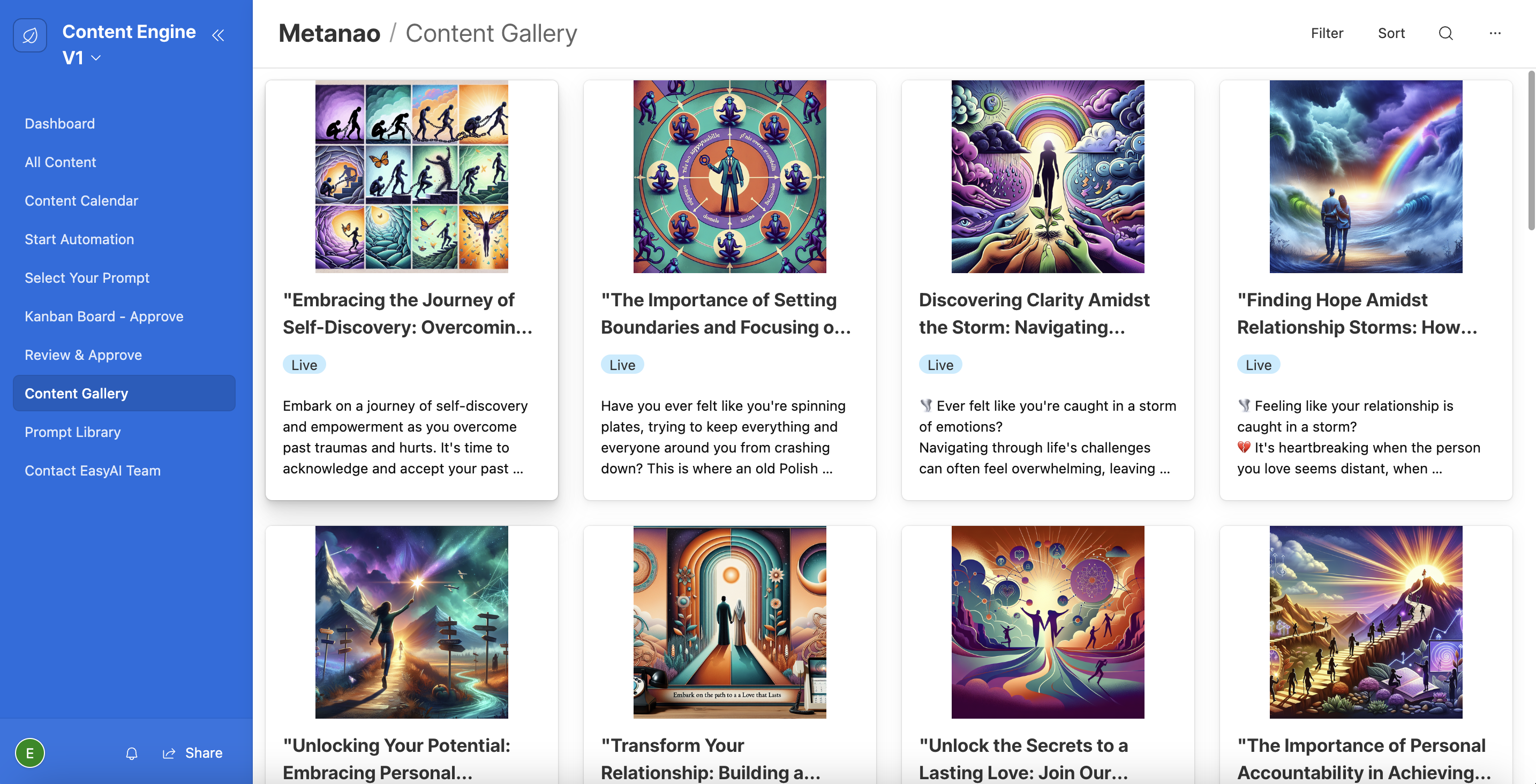Screen dimensions: 1536x784
Task: Click the Share button
Action: [x=193, y=753]
